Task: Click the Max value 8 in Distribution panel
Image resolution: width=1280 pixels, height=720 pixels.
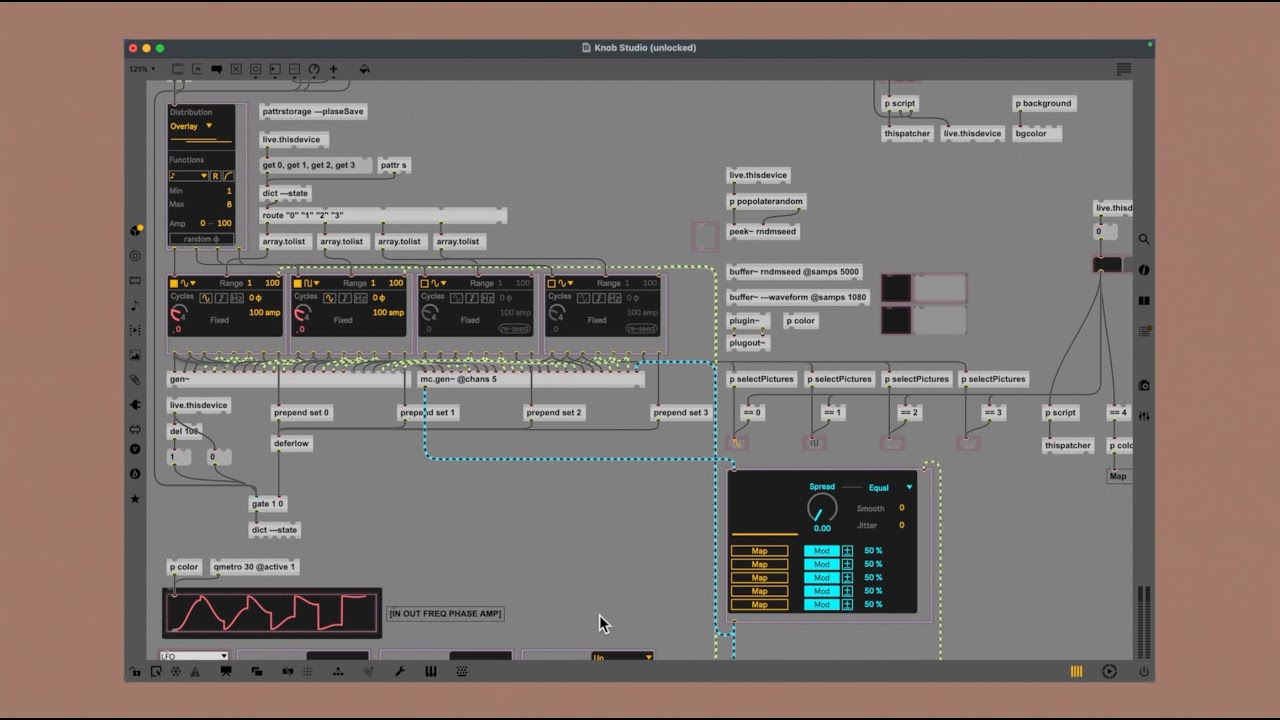Action: pos(228,204)
